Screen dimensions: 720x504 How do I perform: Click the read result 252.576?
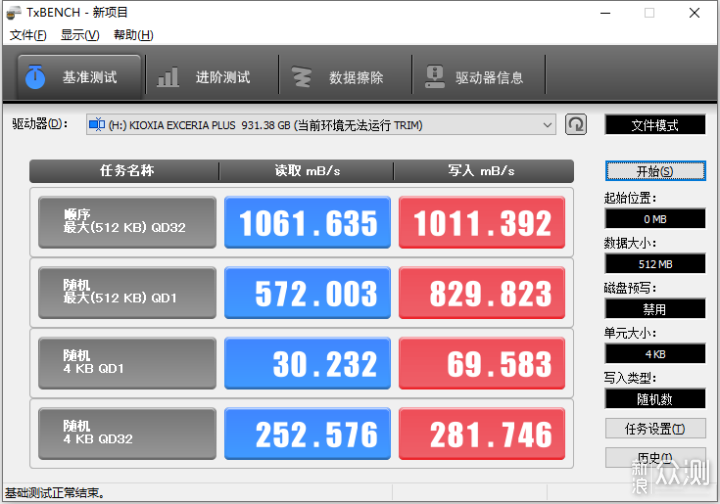point(307,433)
